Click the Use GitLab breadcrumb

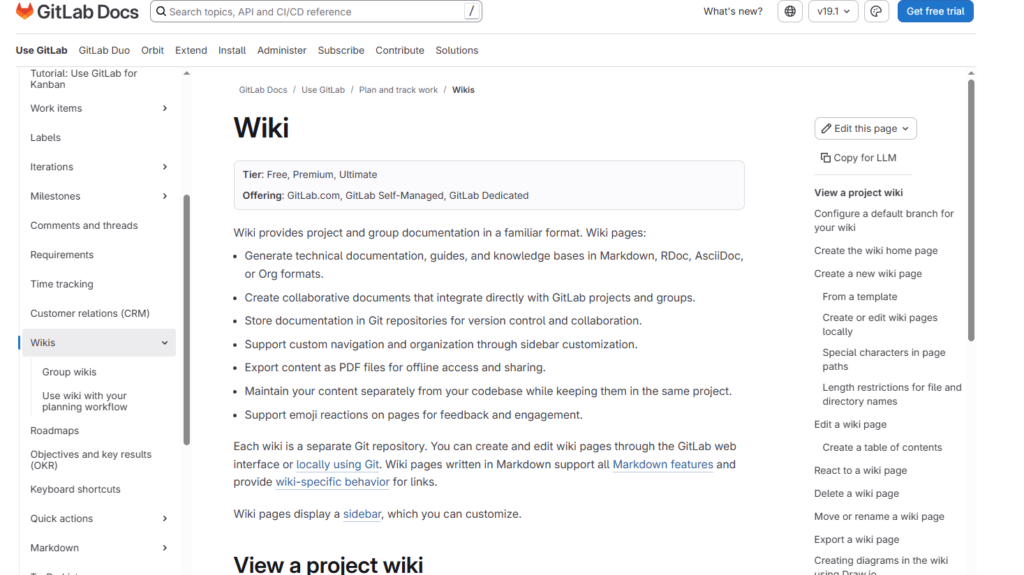(323, 90)
